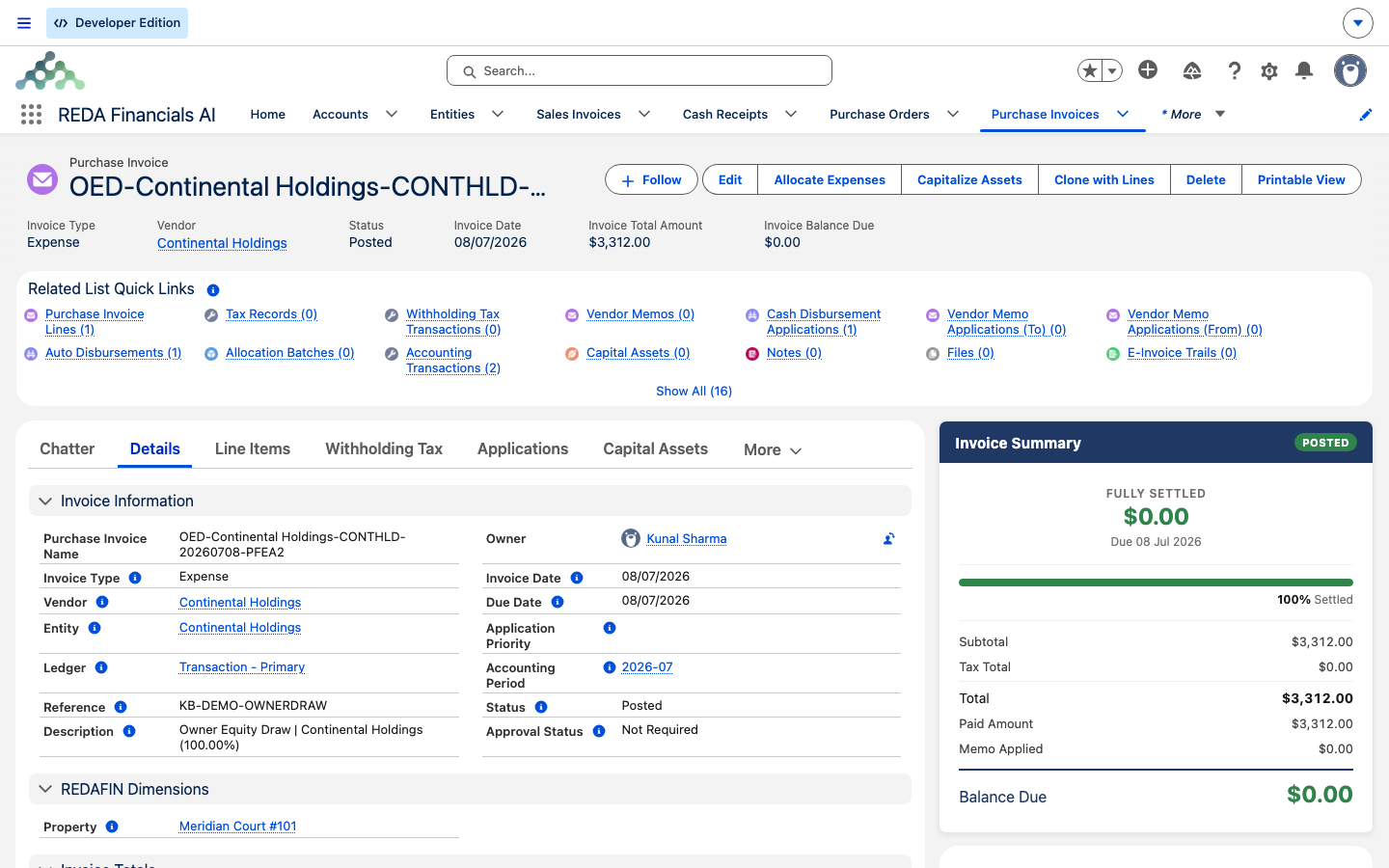Switch to the Applications tab
This screenshot has width=1389, height=868.
[x=523, y=448]
